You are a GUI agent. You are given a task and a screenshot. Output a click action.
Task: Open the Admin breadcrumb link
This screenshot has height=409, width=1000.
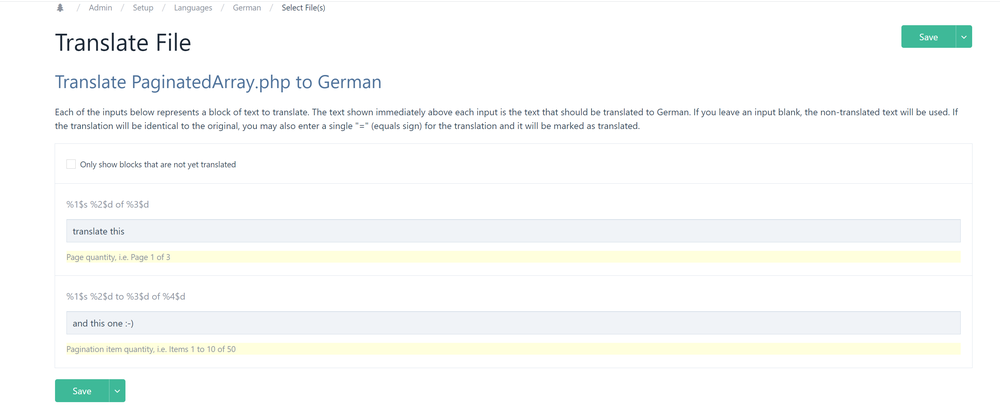pos(101,8)
